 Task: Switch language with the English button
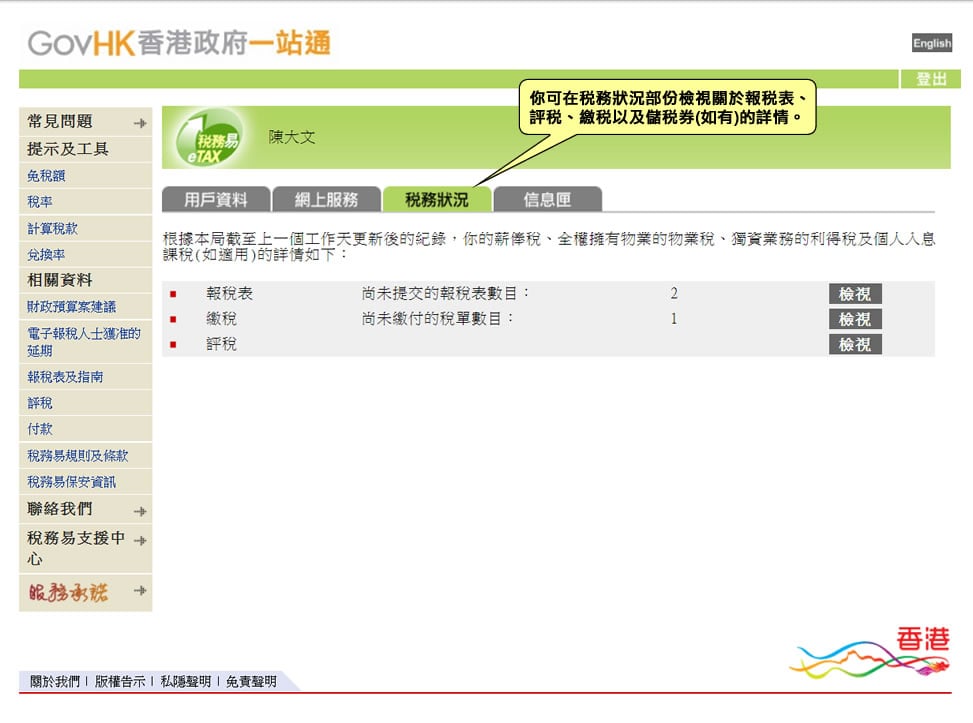coord(931,43)
